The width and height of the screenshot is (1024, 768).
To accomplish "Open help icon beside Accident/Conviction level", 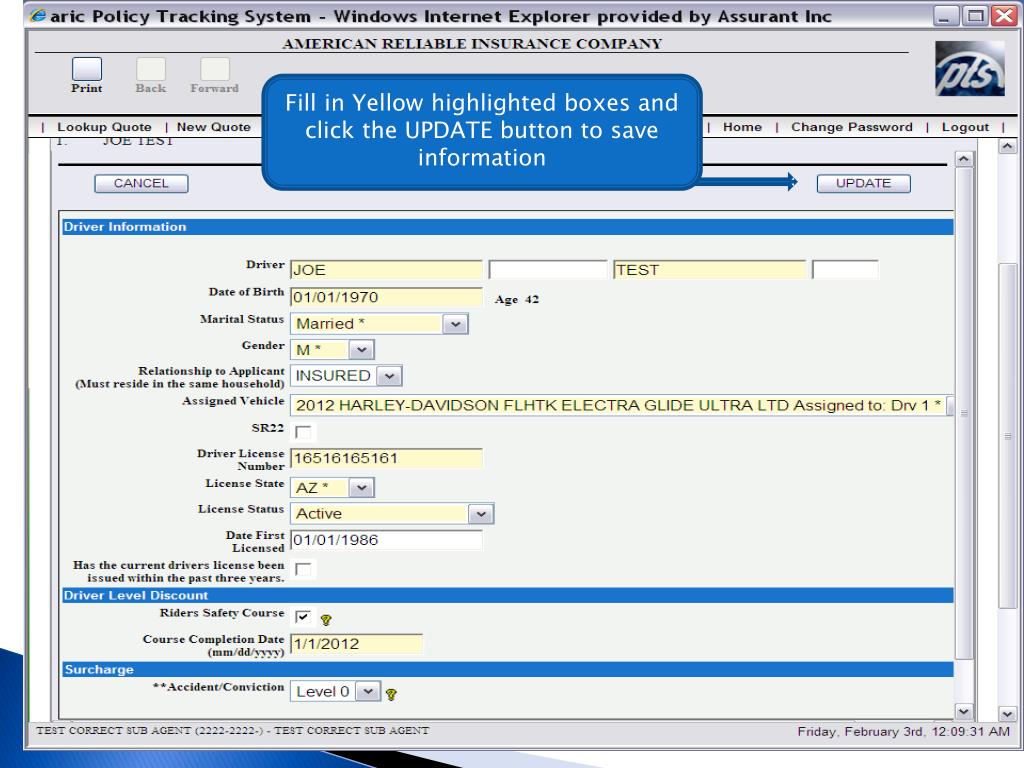I will coord(391,695).
